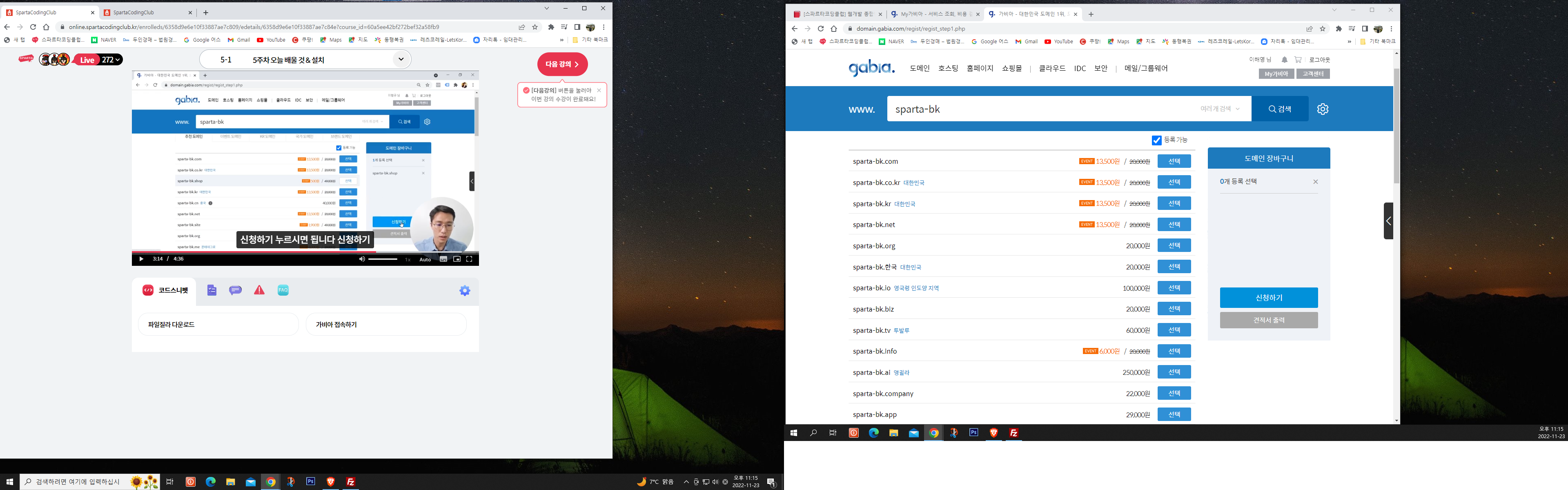Enable picture-in-picture for the video
This screenshot has width=1568, height=490.
[x=457, y=259]
